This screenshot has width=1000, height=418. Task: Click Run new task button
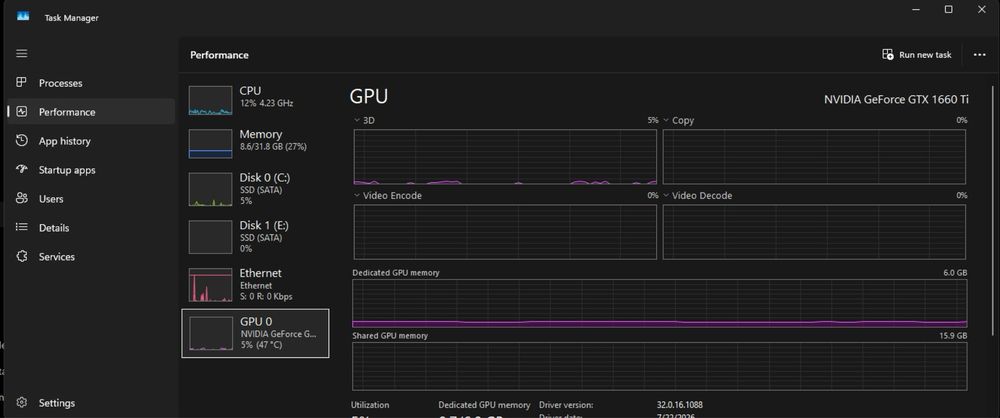(917, 55)
